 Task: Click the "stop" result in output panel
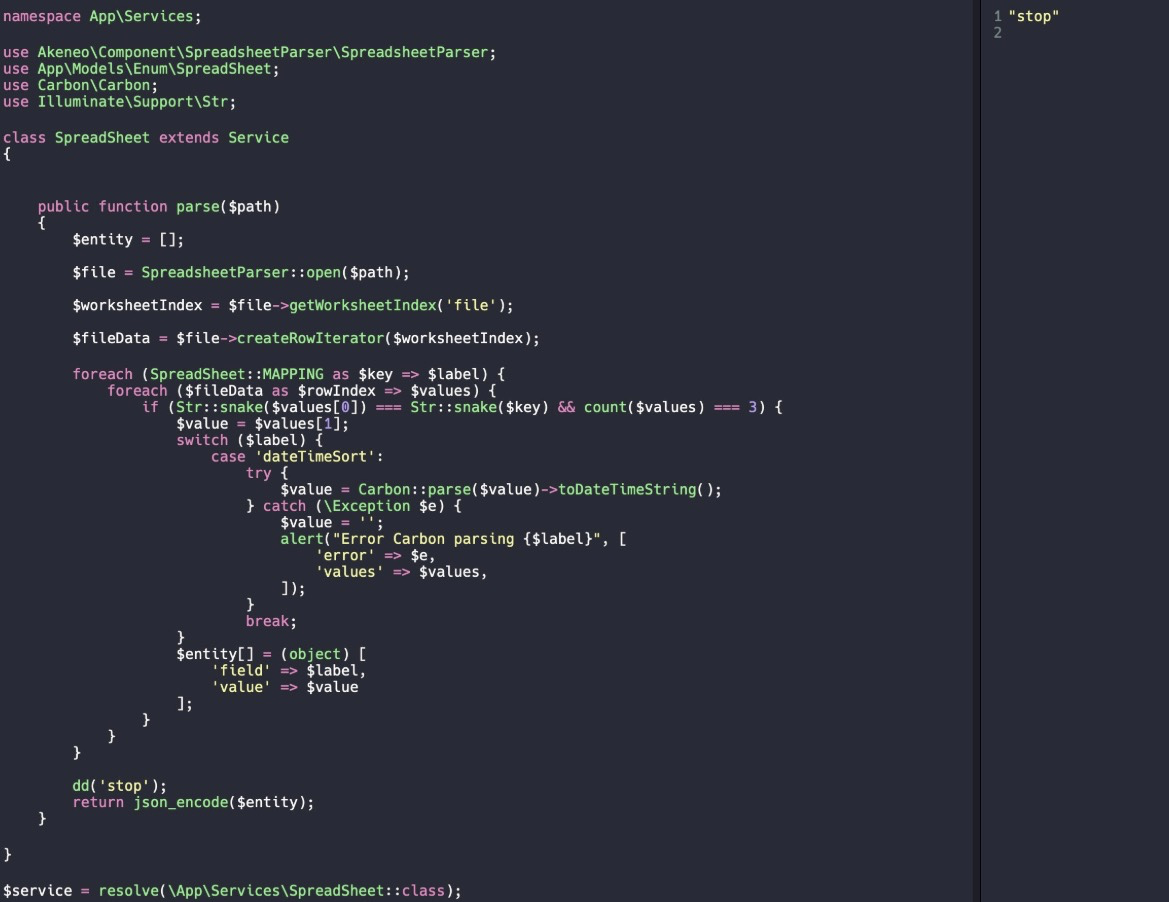(x=1034, y=17)
